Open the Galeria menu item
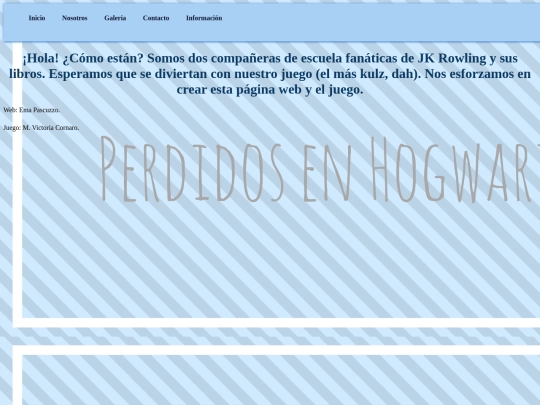 click(115, 18)
